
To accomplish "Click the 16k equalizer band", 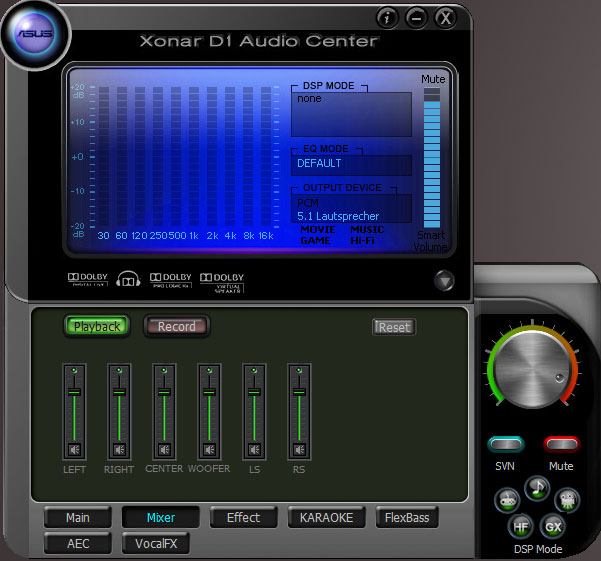I will tap(266, 156).
